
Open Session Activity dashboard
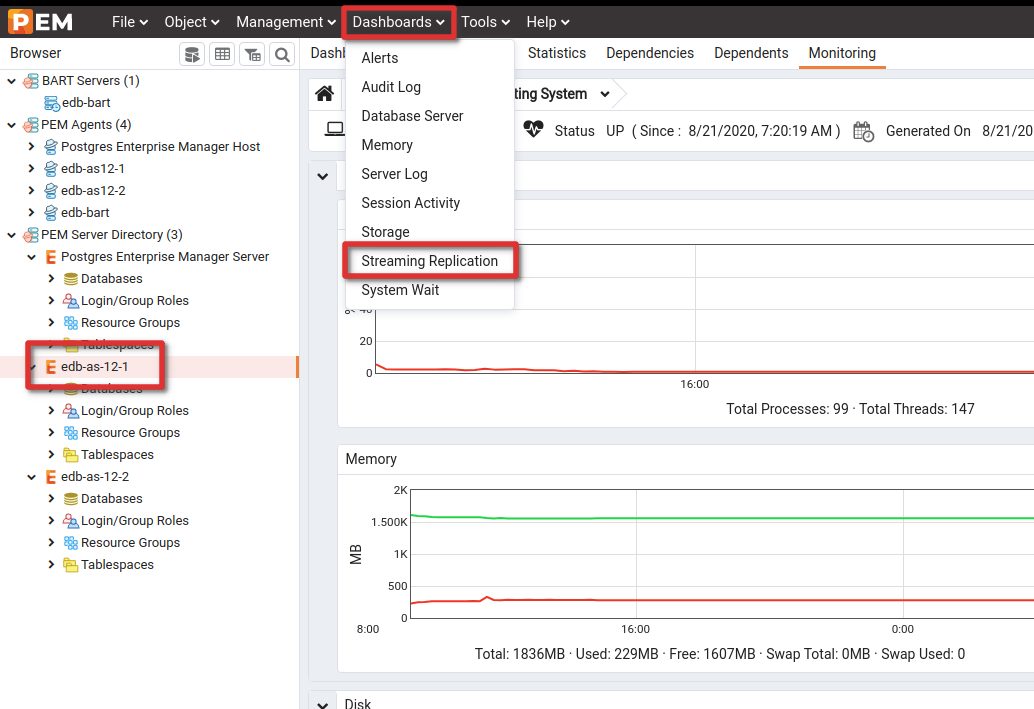(x=411, y=203)
